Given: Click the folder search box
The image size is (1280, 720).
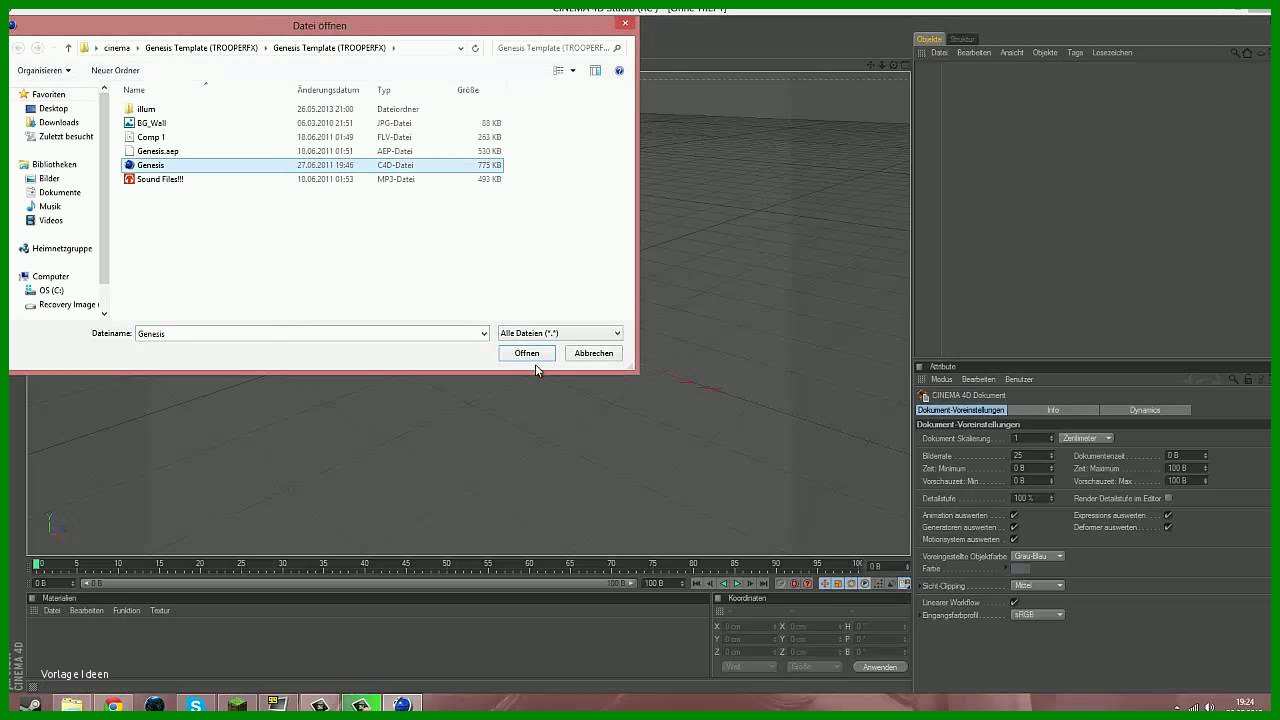Looking at the screenshot, I should click(559, 48).
